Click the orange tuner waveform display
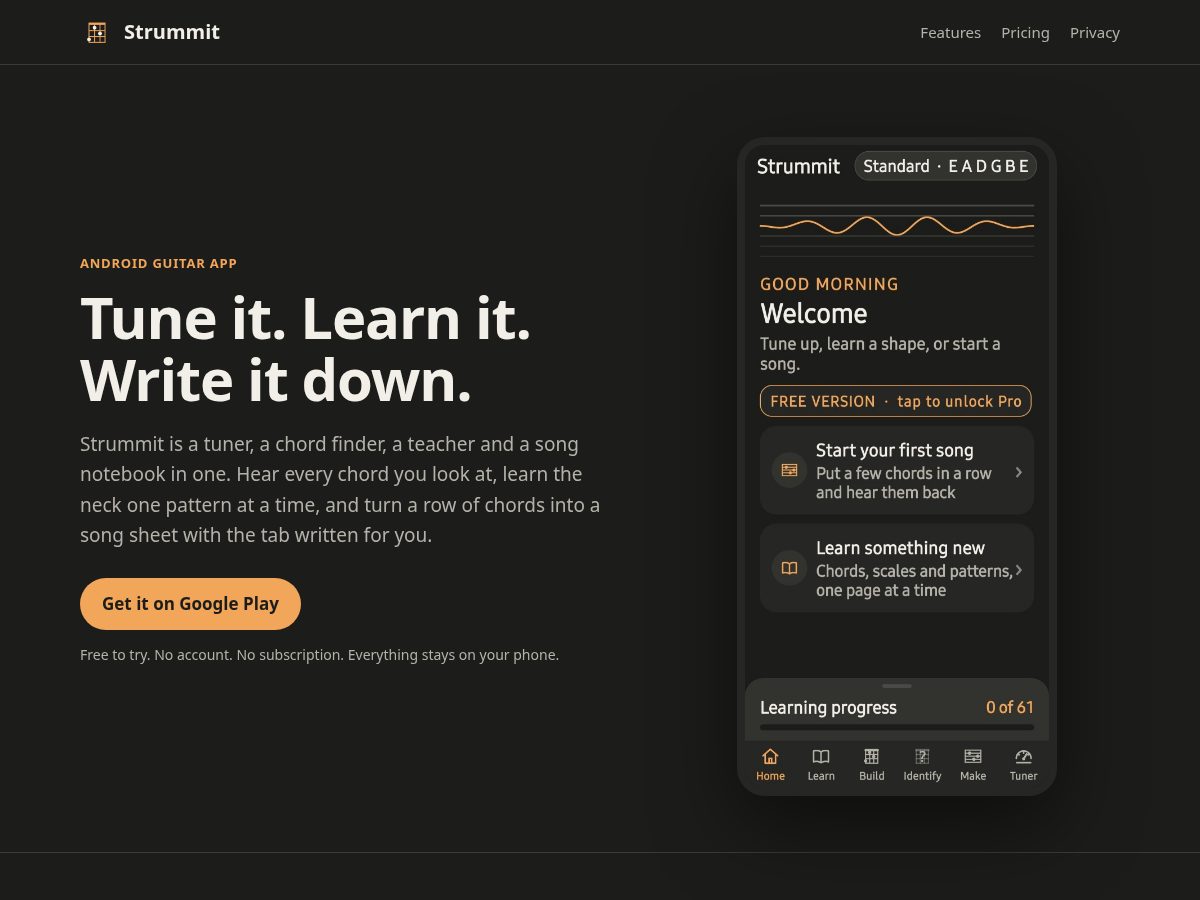The height and width of the screenshot is (900, 1200). coord(897,226)
